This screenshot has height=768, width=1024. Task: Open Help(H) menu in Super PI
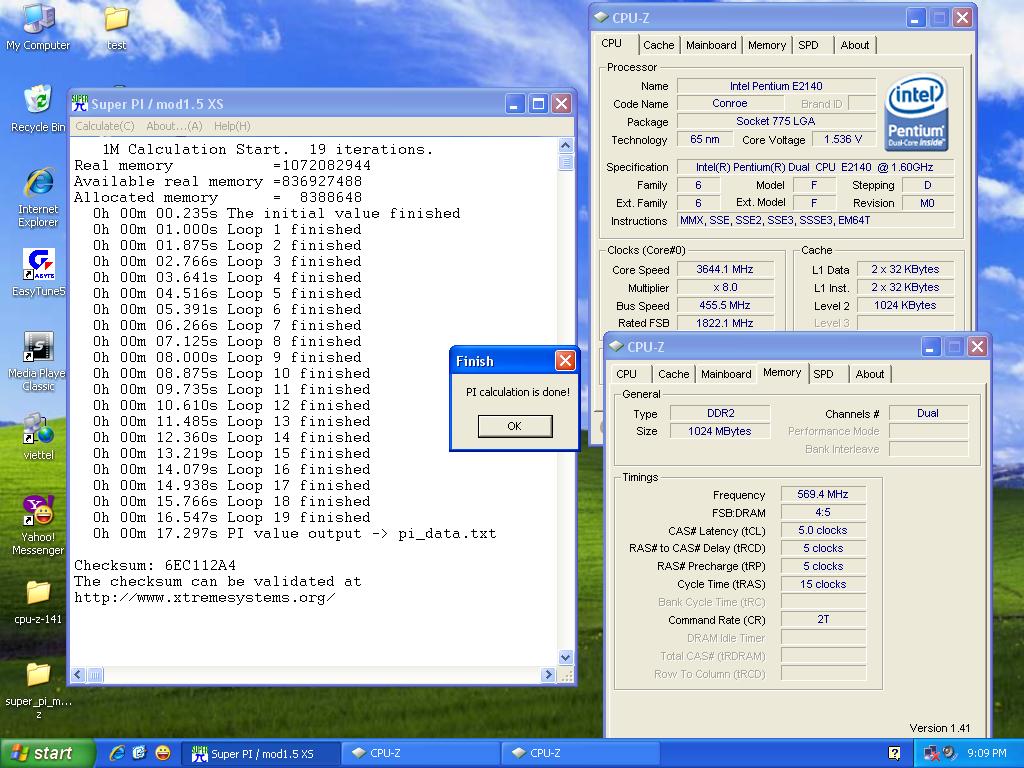(x=232, y=126)
